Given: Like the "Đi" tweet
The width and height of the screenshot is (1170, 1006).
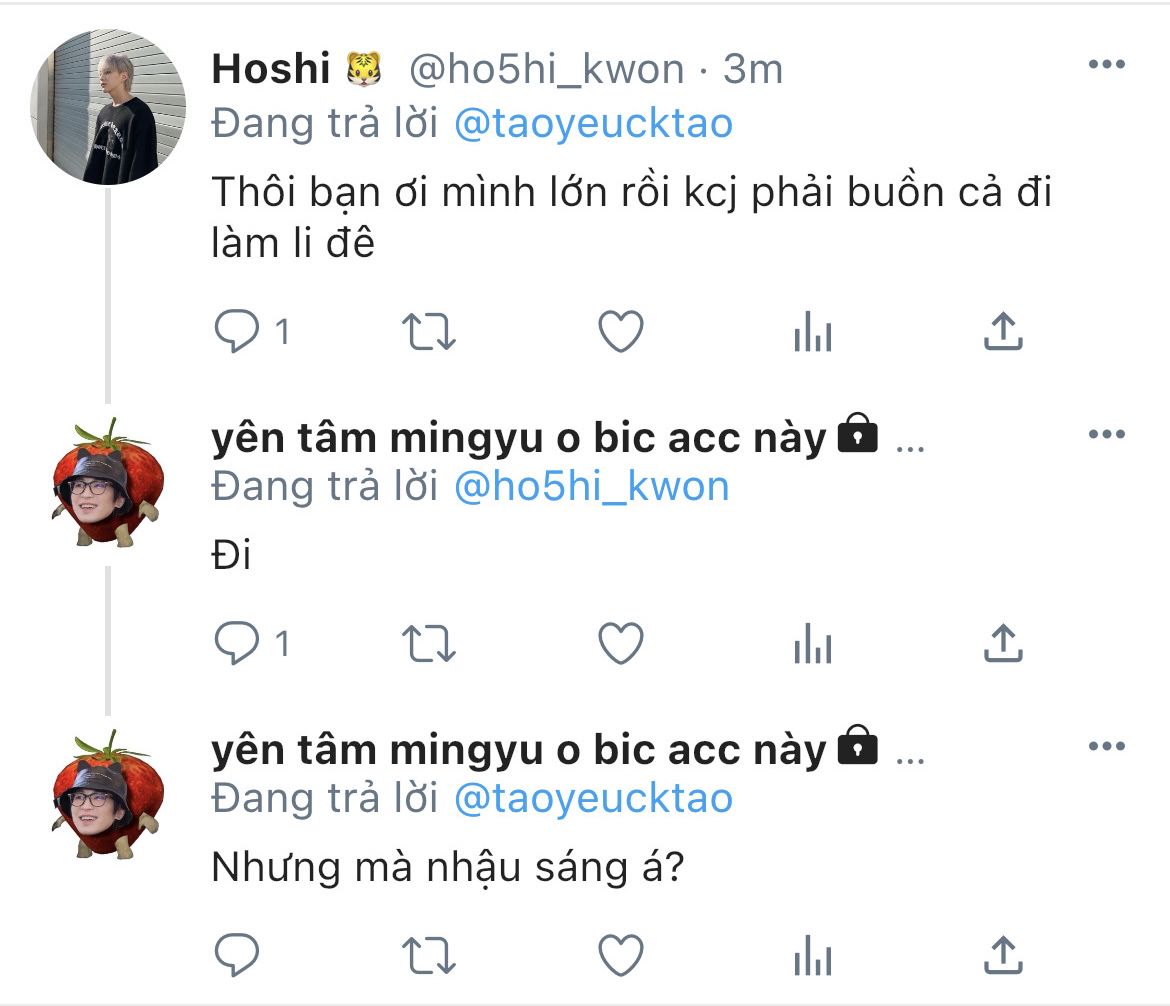Looking at the screenshot, I should (620, 644).
